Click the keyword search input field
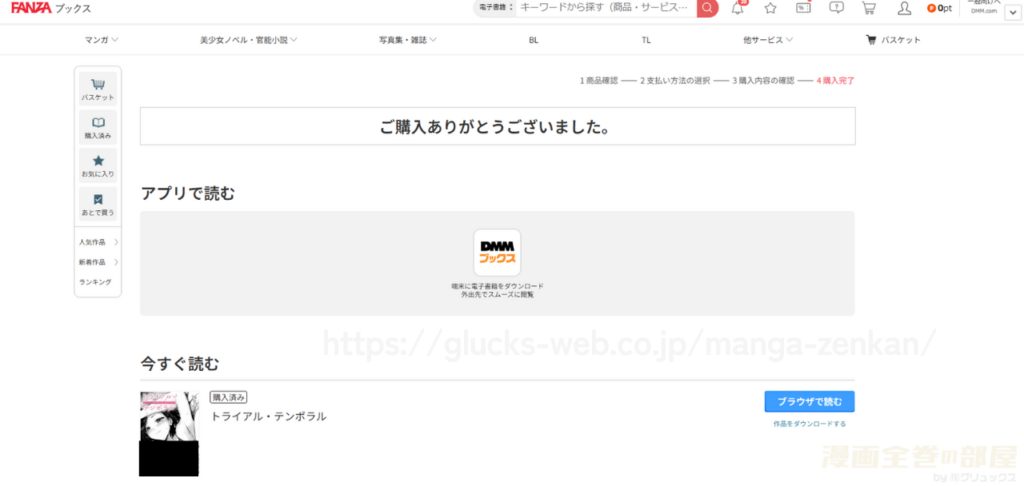1024x486 pixels. tap(604, 8)
